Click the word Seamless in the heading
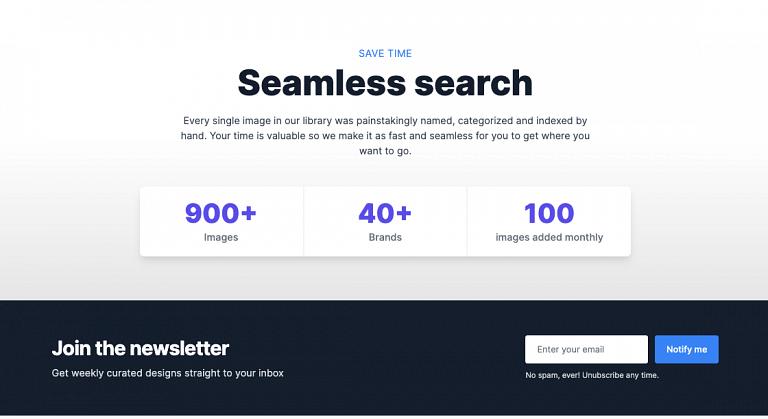The height and width of the screenshot is (419, 768). [311, 82]
